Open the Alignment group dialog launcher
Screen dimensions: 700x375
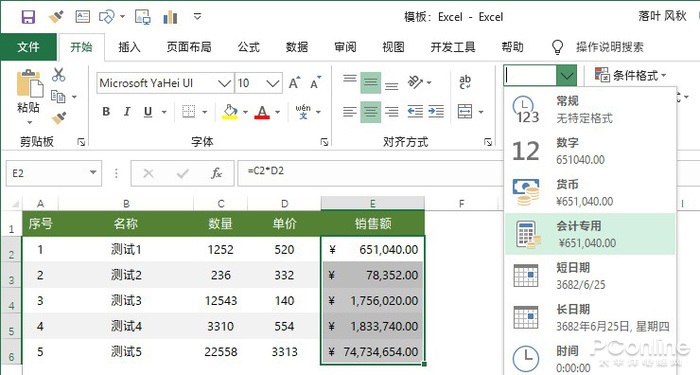coord(488,142)
